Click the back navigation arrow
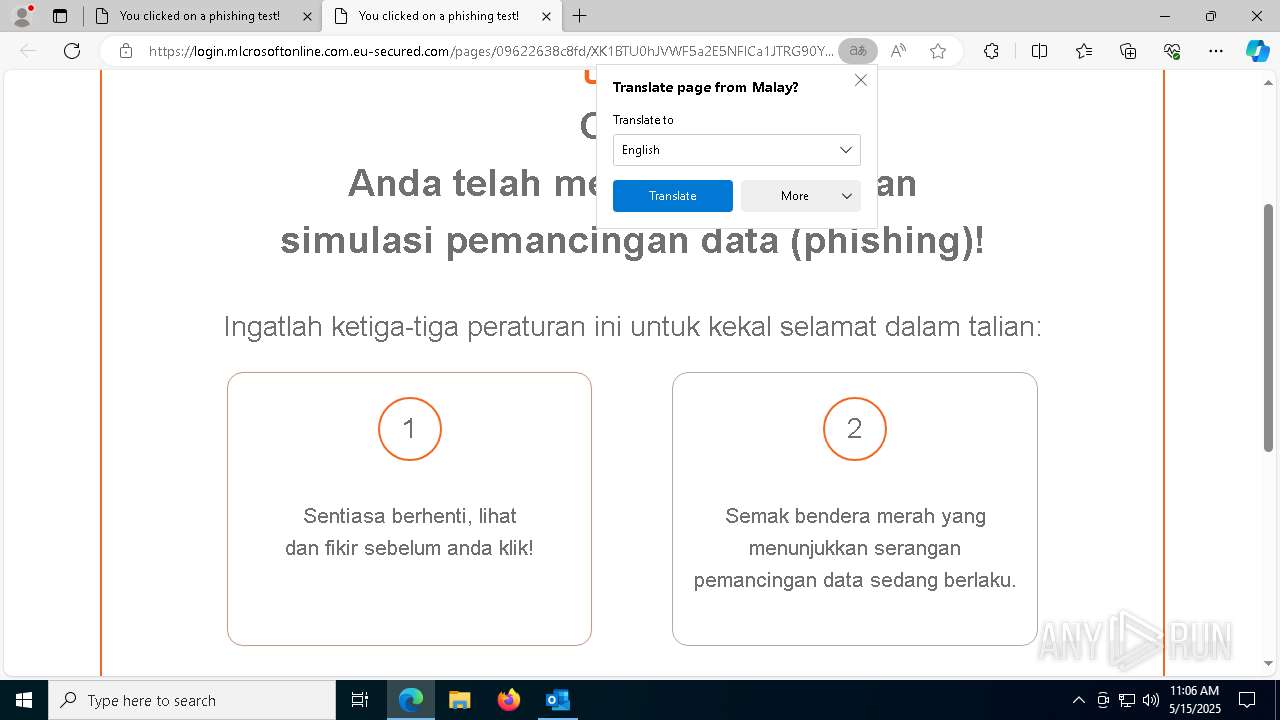The height and width of the screenshot is (720, 1280). point(29,51)
